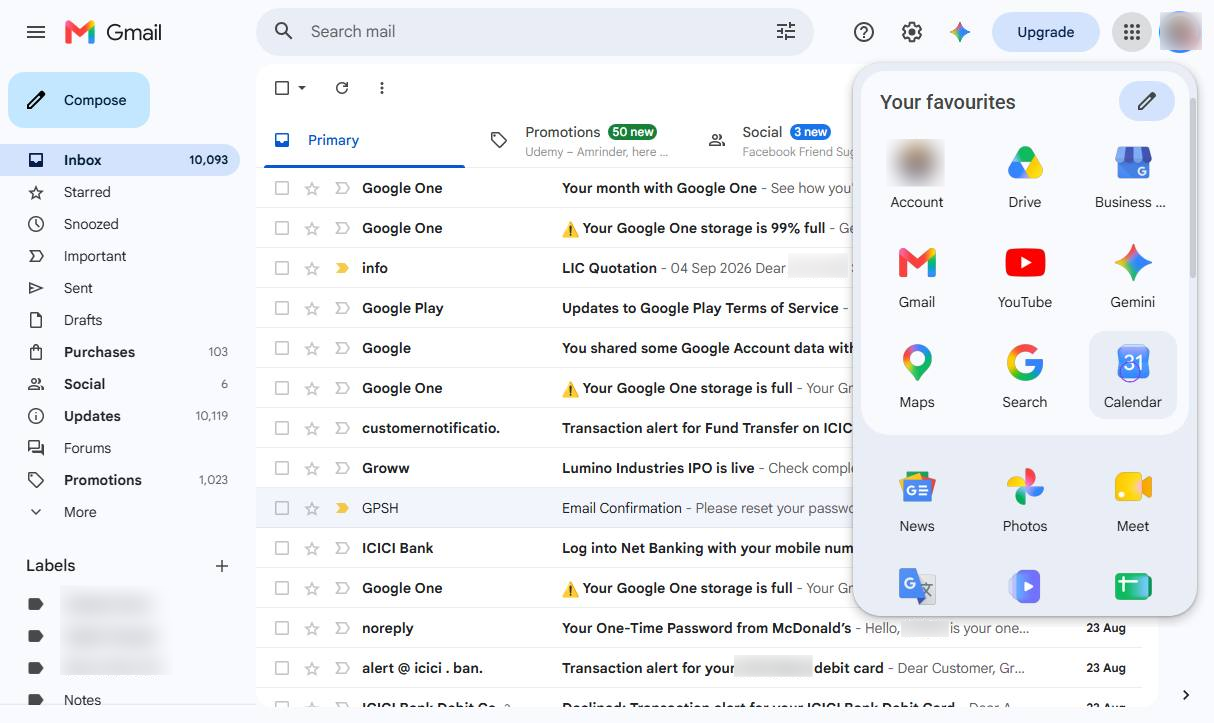Screen dimensions: 1214x723
Task: Open Updates category
Action: point(92,416)
